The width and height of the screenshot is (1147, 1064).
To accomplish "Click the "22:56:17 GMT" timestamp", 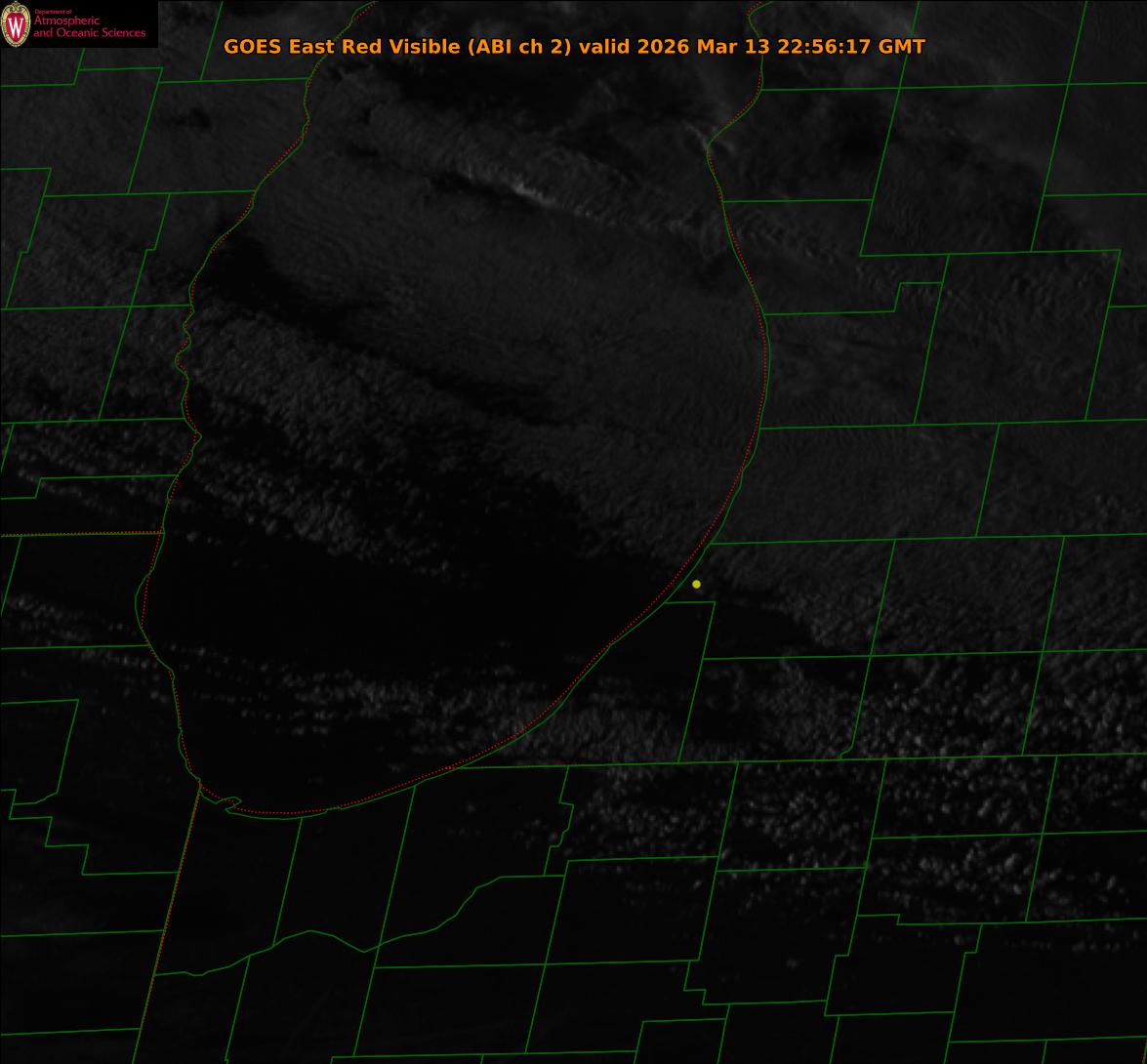I will [x=851, y=46].
